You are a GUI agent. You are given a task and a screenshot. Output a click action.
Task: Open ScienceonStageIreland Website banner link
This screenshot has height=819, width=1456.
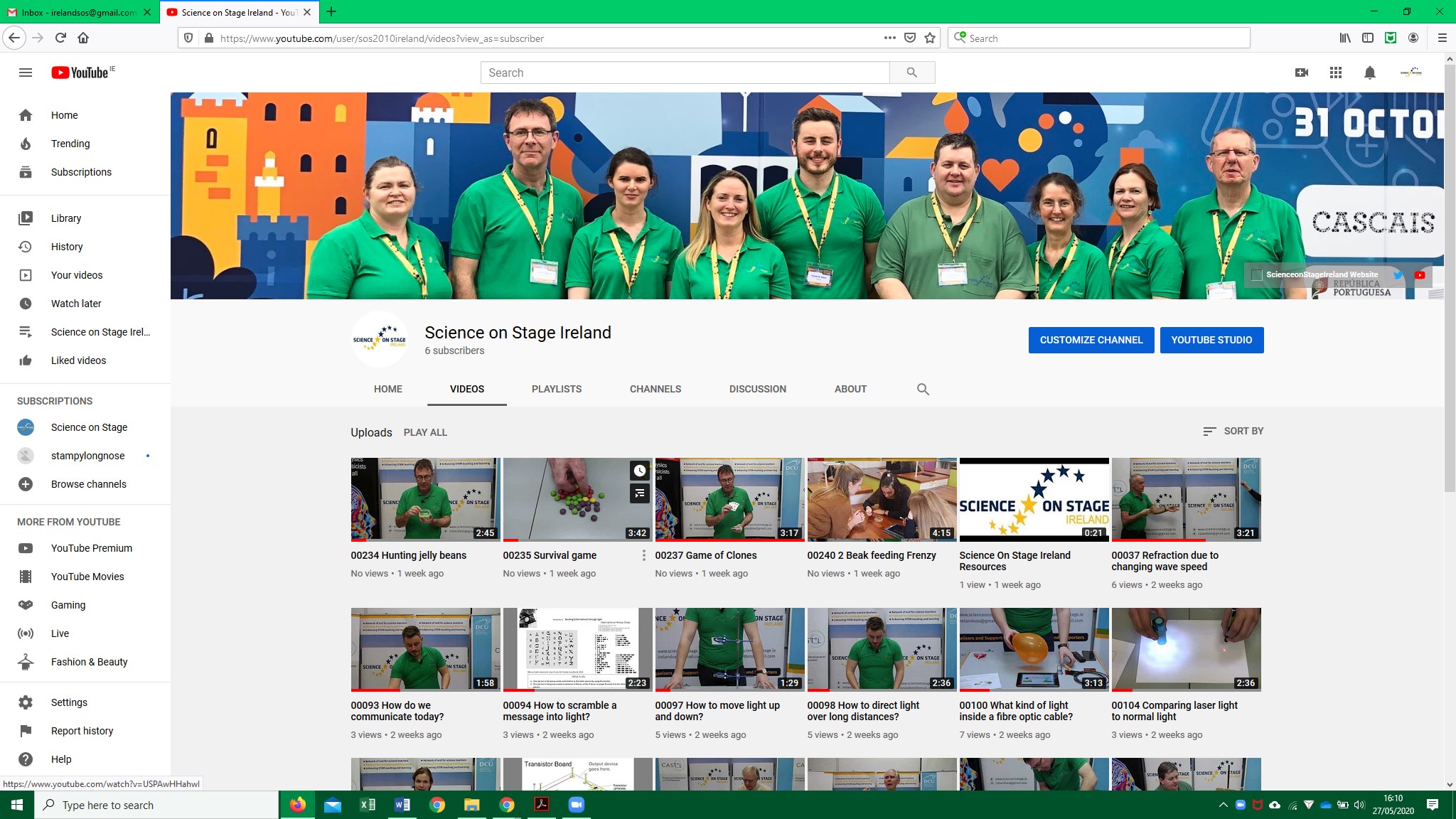tap(1321, 274)
